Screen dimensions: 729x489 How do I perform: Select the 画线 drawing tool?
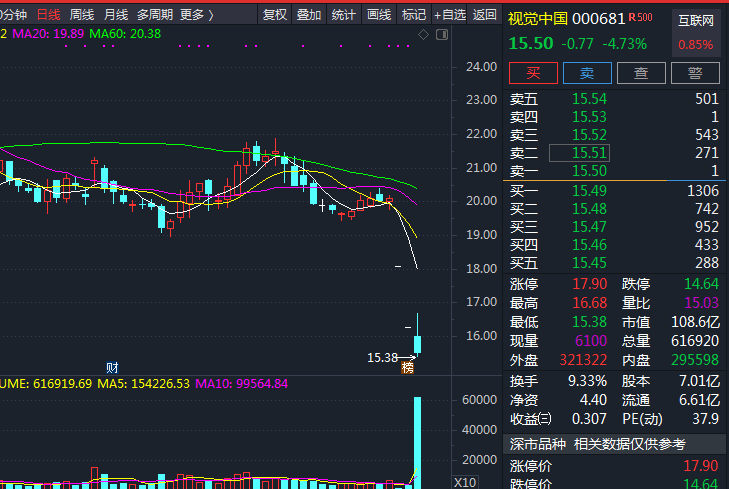(x=379, y=15)
